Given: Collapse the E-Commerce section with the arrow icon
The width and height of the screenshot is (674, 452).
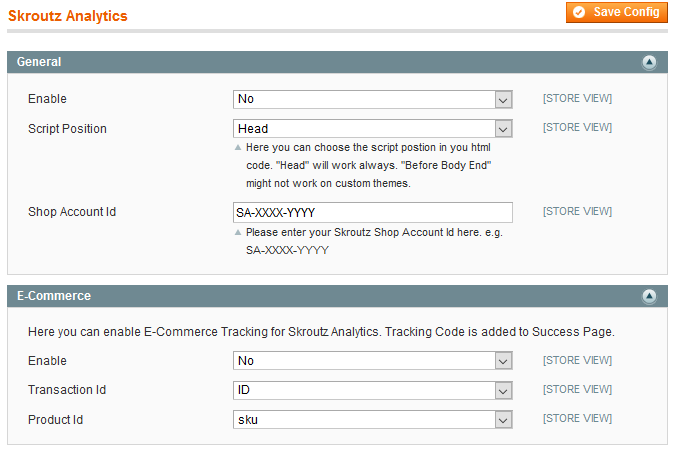Looking at the screenshot, I should coord(649,296).
